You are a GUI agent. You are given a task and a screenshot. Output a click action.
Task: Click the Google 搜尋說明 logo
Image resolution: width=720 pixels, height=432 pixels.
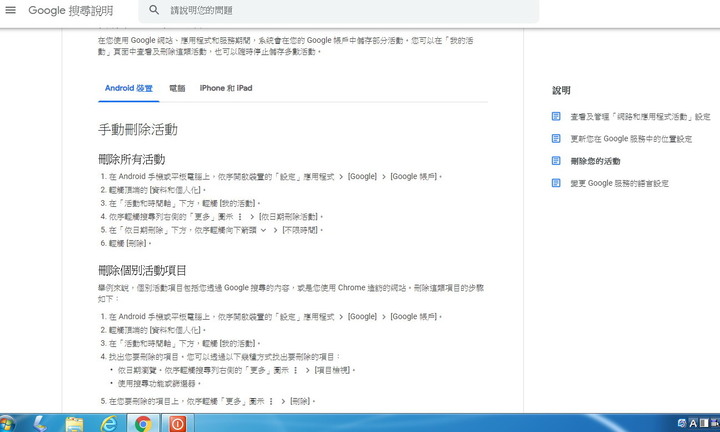click(71, 11)
